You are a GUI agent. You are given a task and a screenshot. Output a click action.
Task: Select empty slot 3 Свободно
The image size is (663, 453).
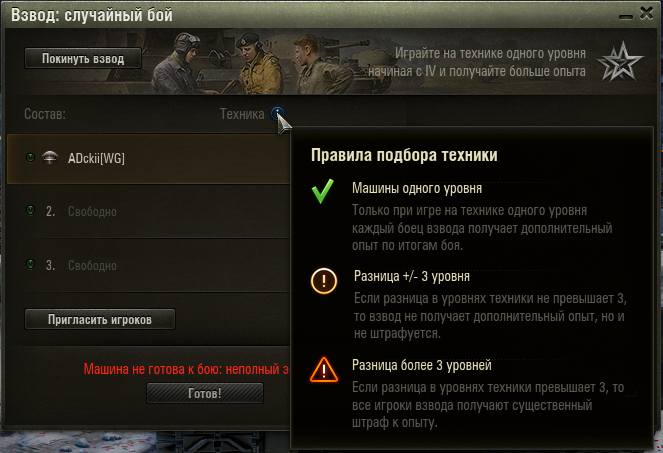tap(148, 265)
